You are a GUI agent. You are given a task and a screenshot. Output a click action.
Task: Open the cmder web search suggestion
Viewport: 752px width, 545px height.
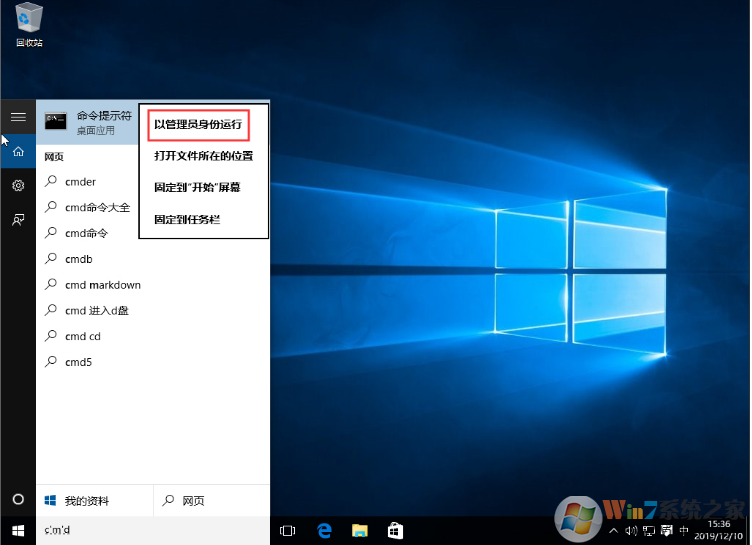pos(80,182)
